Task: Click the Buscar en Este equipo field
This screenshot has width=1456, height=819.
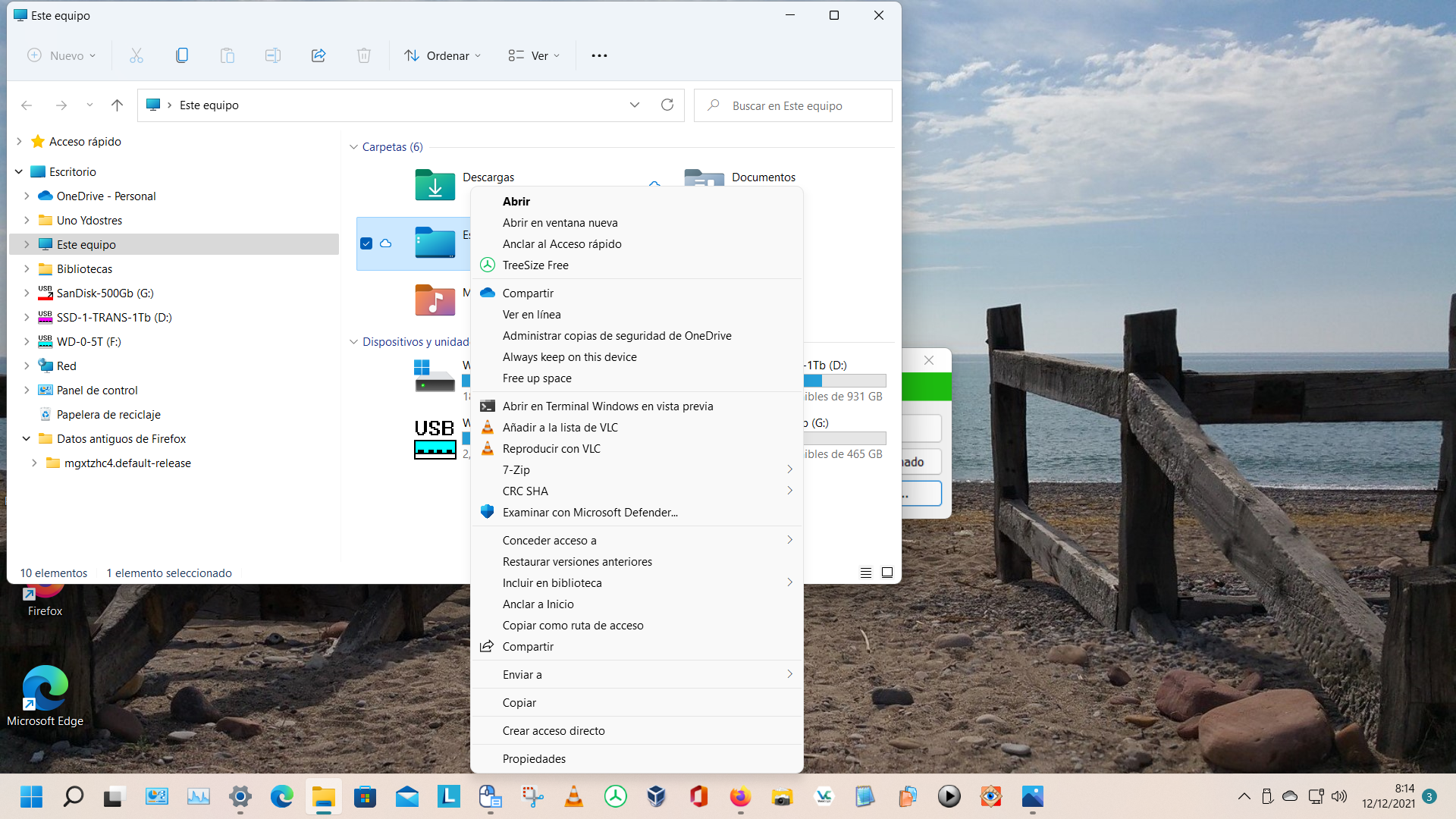Action: [x=792, y=105]
